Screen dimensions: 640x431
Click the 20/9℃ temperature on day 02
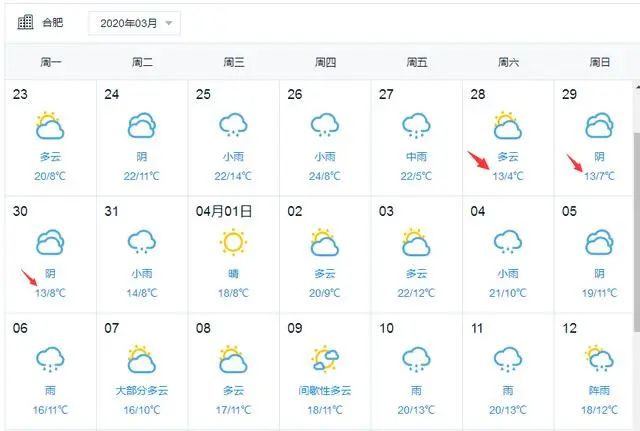325,293
